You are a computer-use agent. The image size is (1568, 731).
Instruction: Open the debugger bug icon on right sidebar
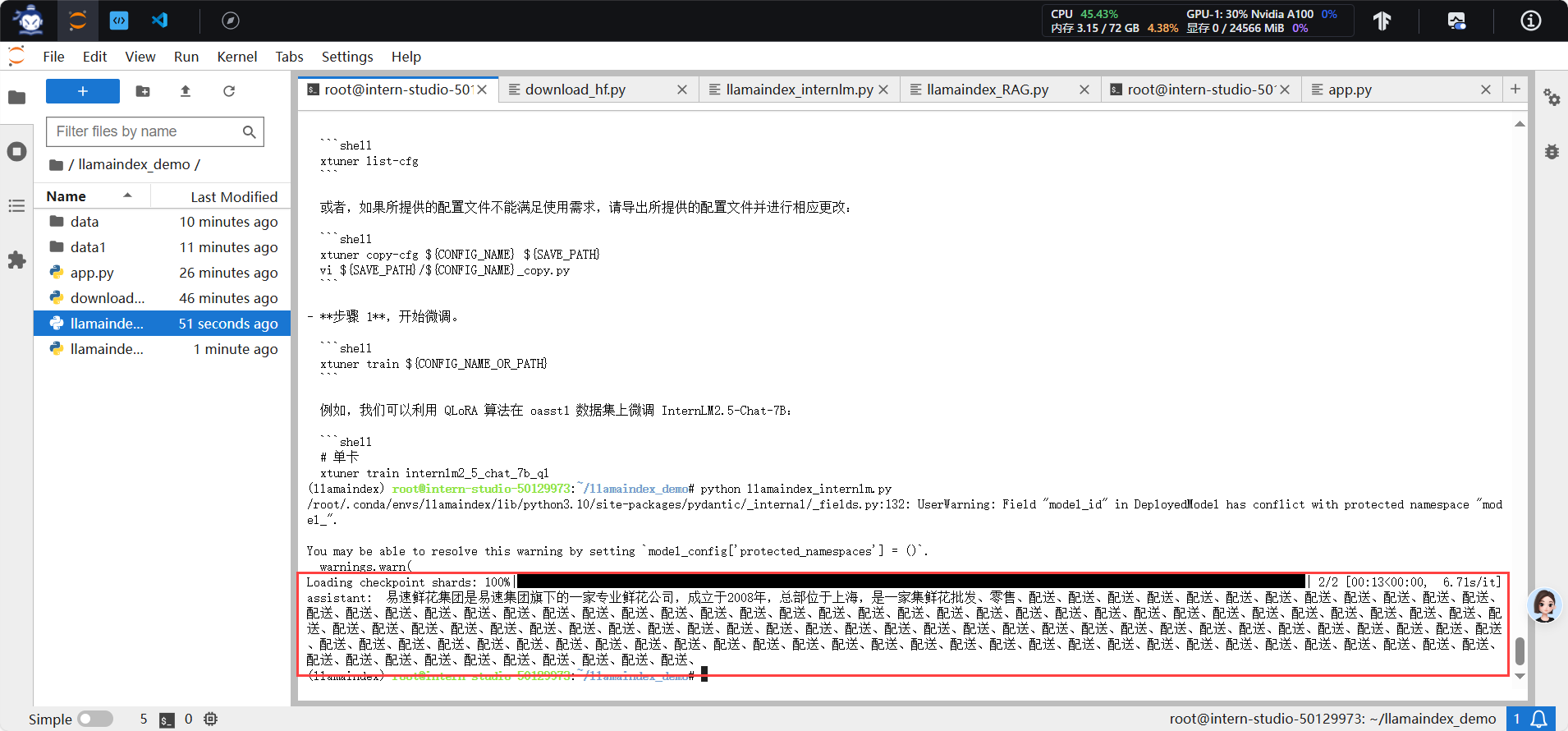point(1552,152)
